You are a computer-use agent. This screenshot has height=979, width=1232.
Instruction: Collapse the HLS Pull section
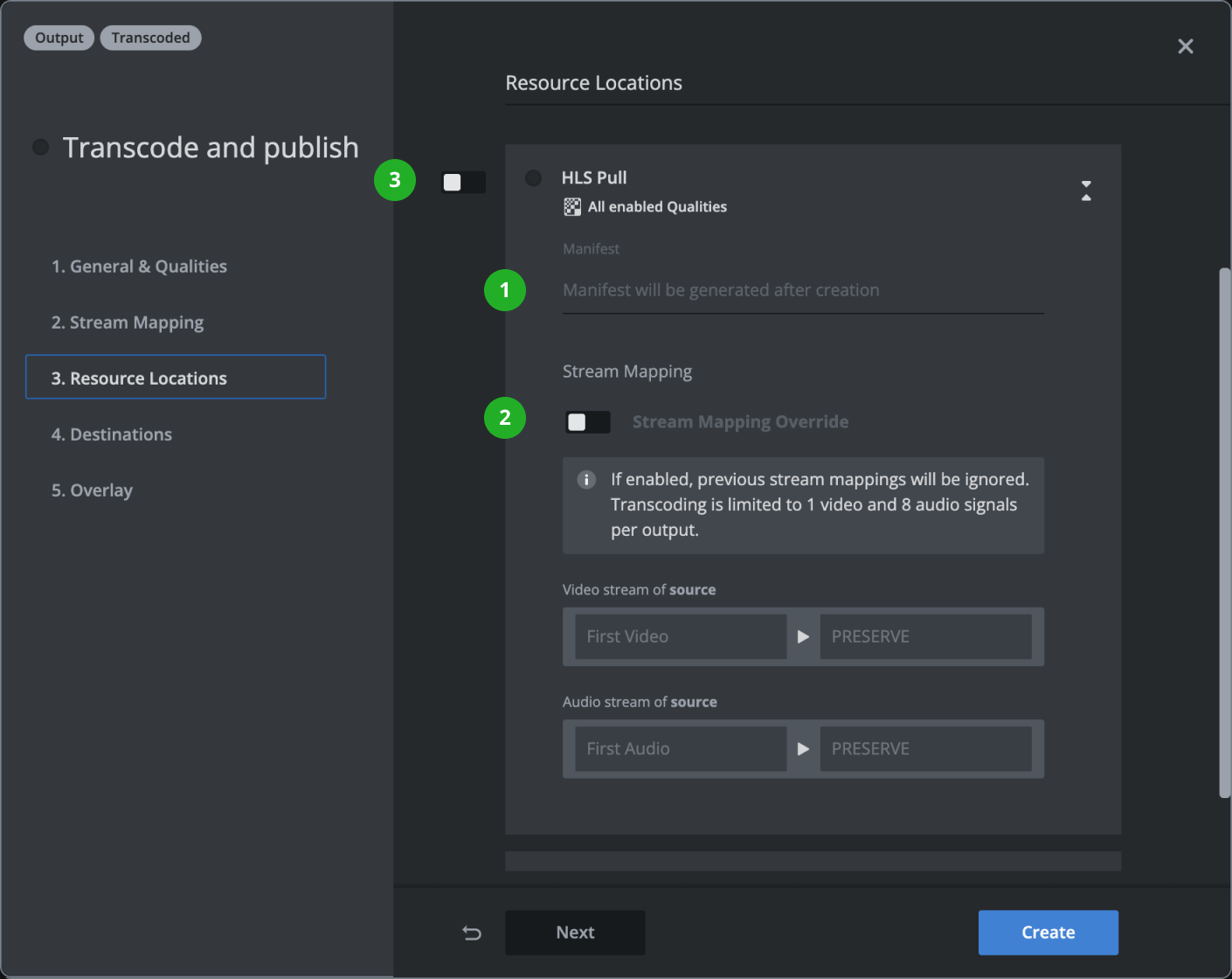(x=1086, y=191)
